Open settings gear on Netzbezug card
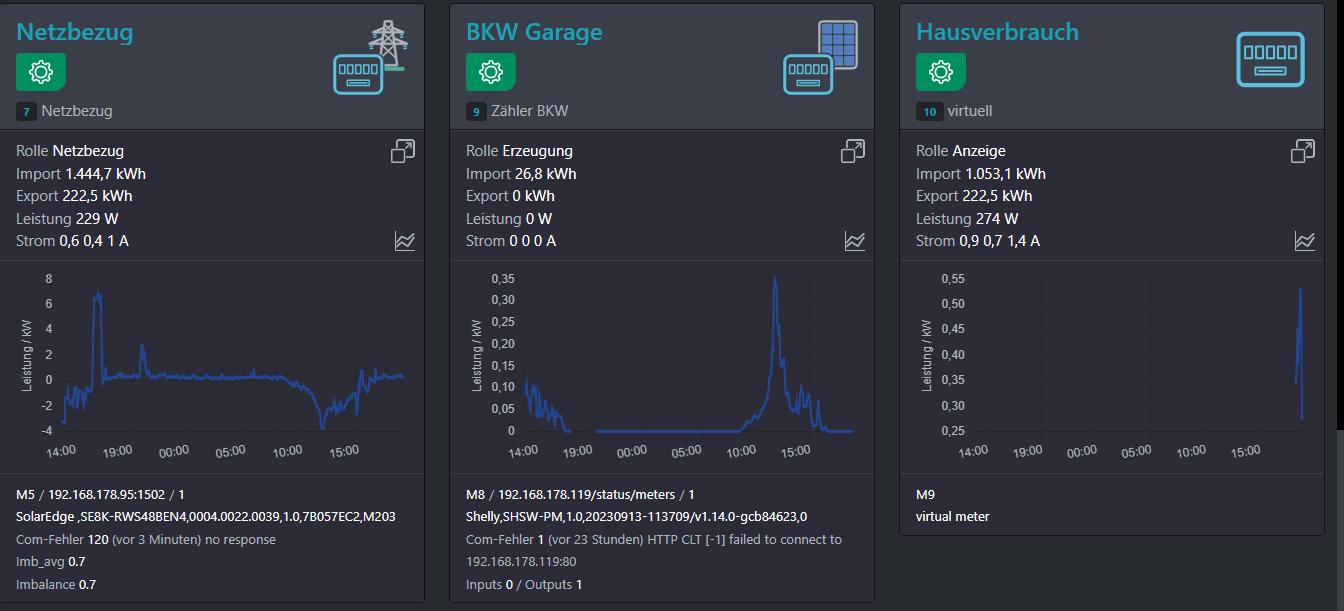Viewport: 1344px width, 611px height. pos(41,72)
